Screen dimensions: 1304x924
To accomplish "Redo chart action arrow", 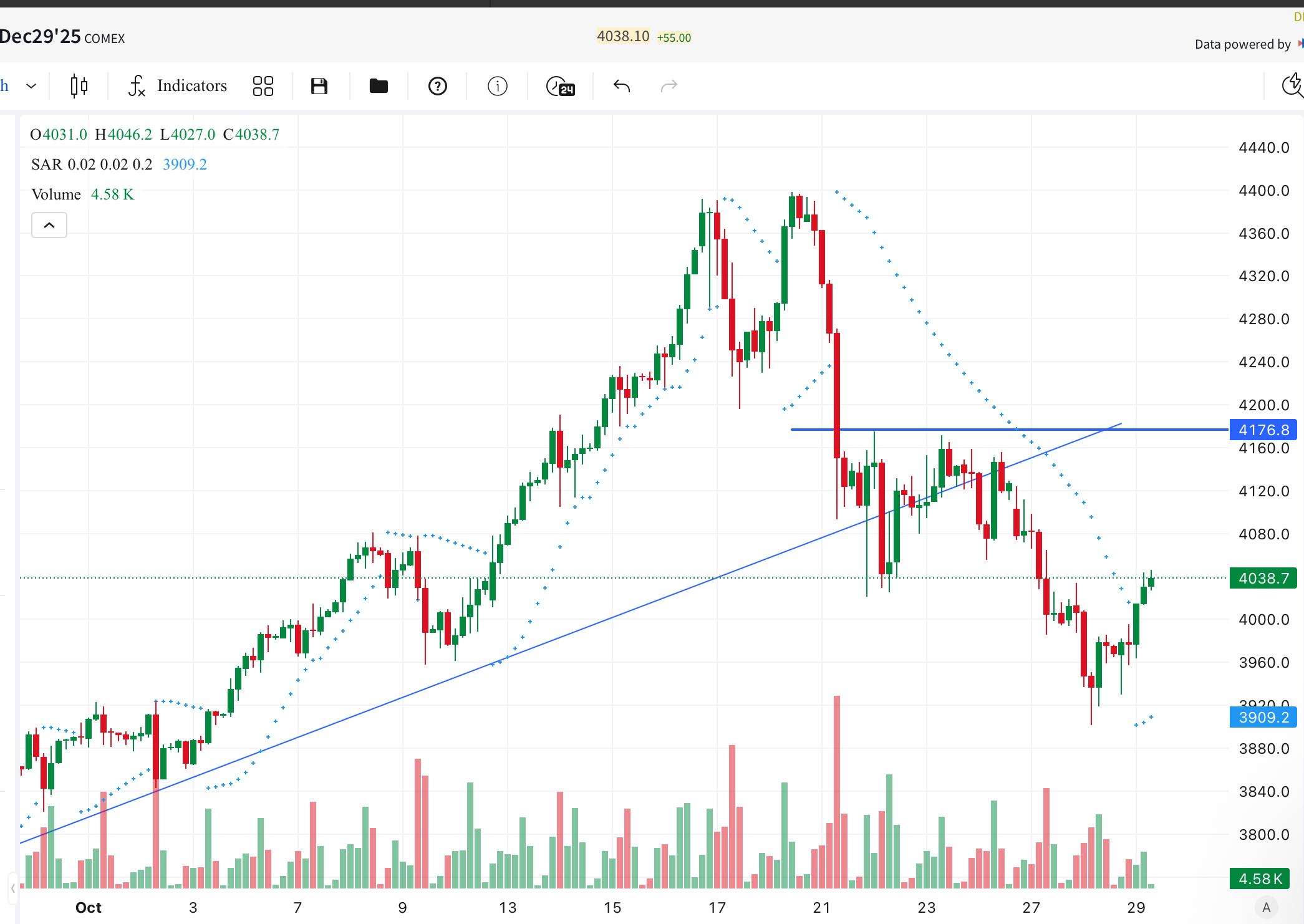I will coord(669,86).
